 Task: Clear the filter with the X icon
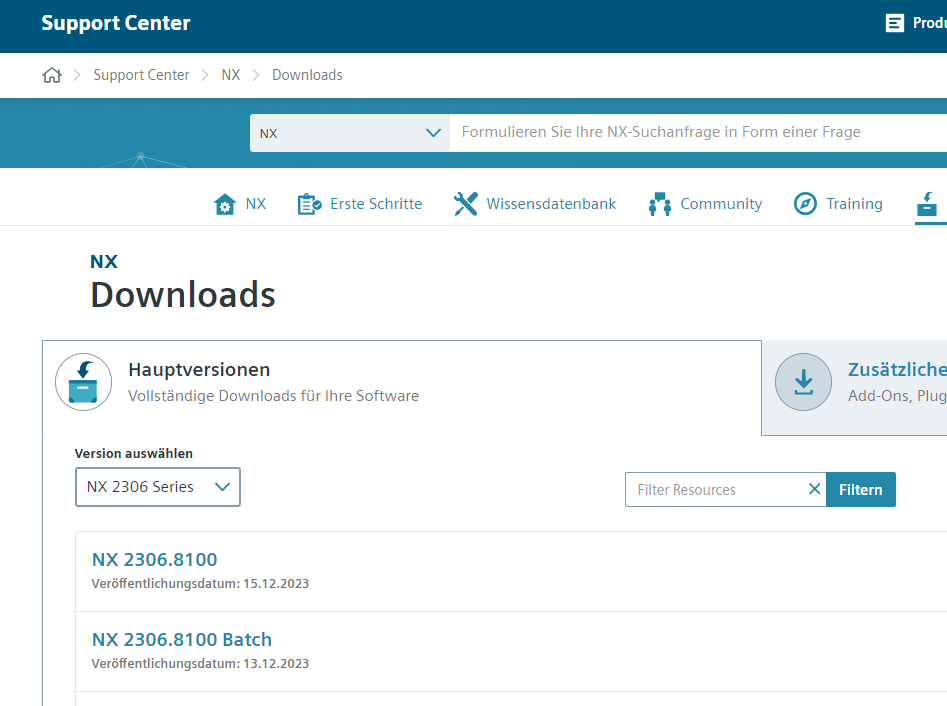814,489
